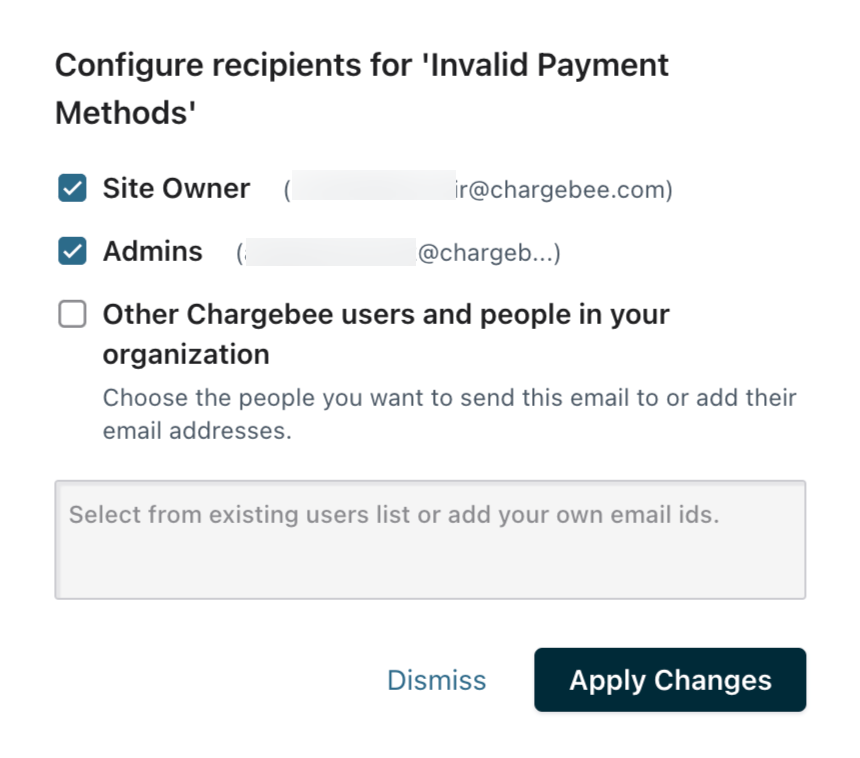Click the Site Owner chargebee.com email address
This screenshot has height=758, width=860.
point(564,190)
